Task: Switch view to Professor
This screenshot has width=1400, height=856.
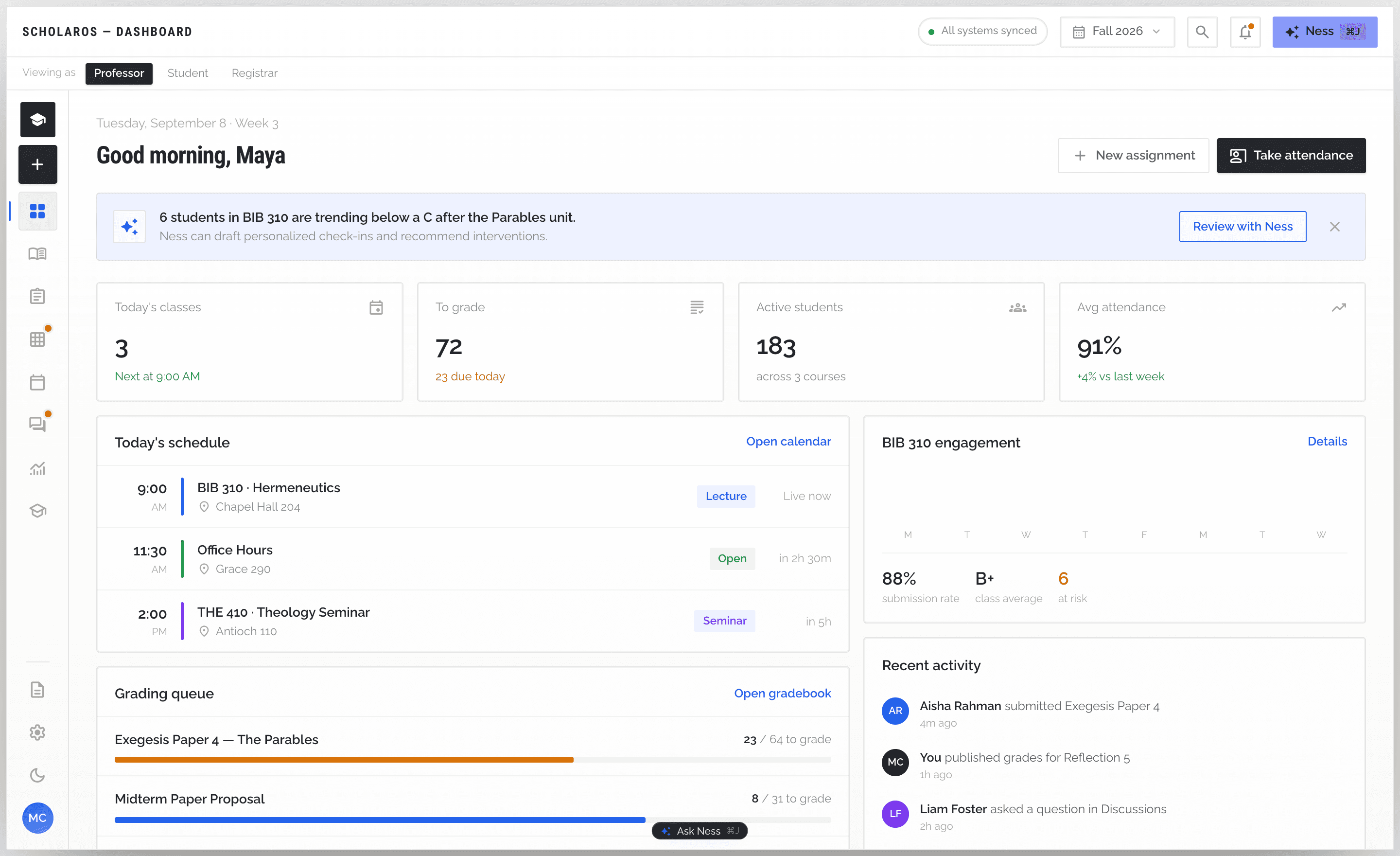Action: pos(119,73)
